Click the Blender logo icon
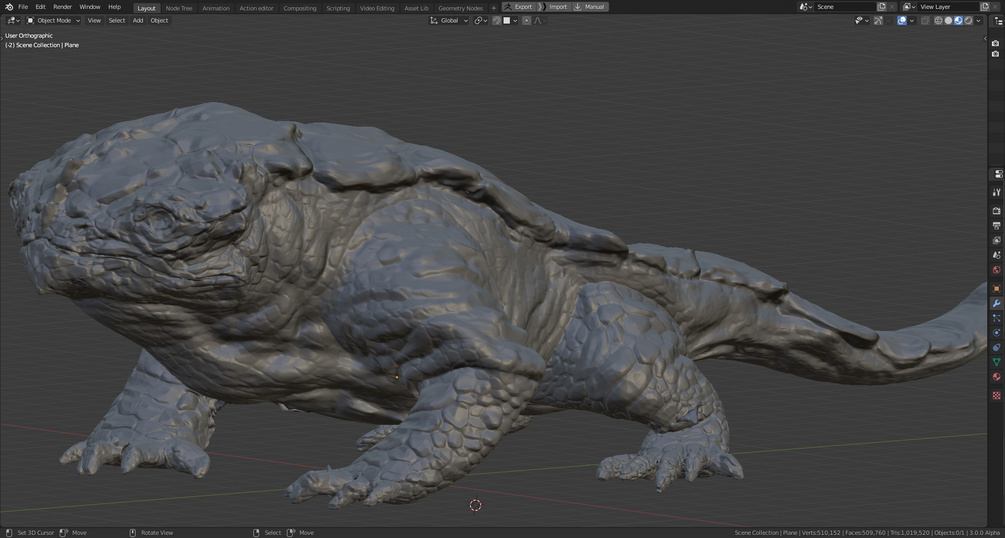The image size is (1005, 538). click(x=9, y=7)
